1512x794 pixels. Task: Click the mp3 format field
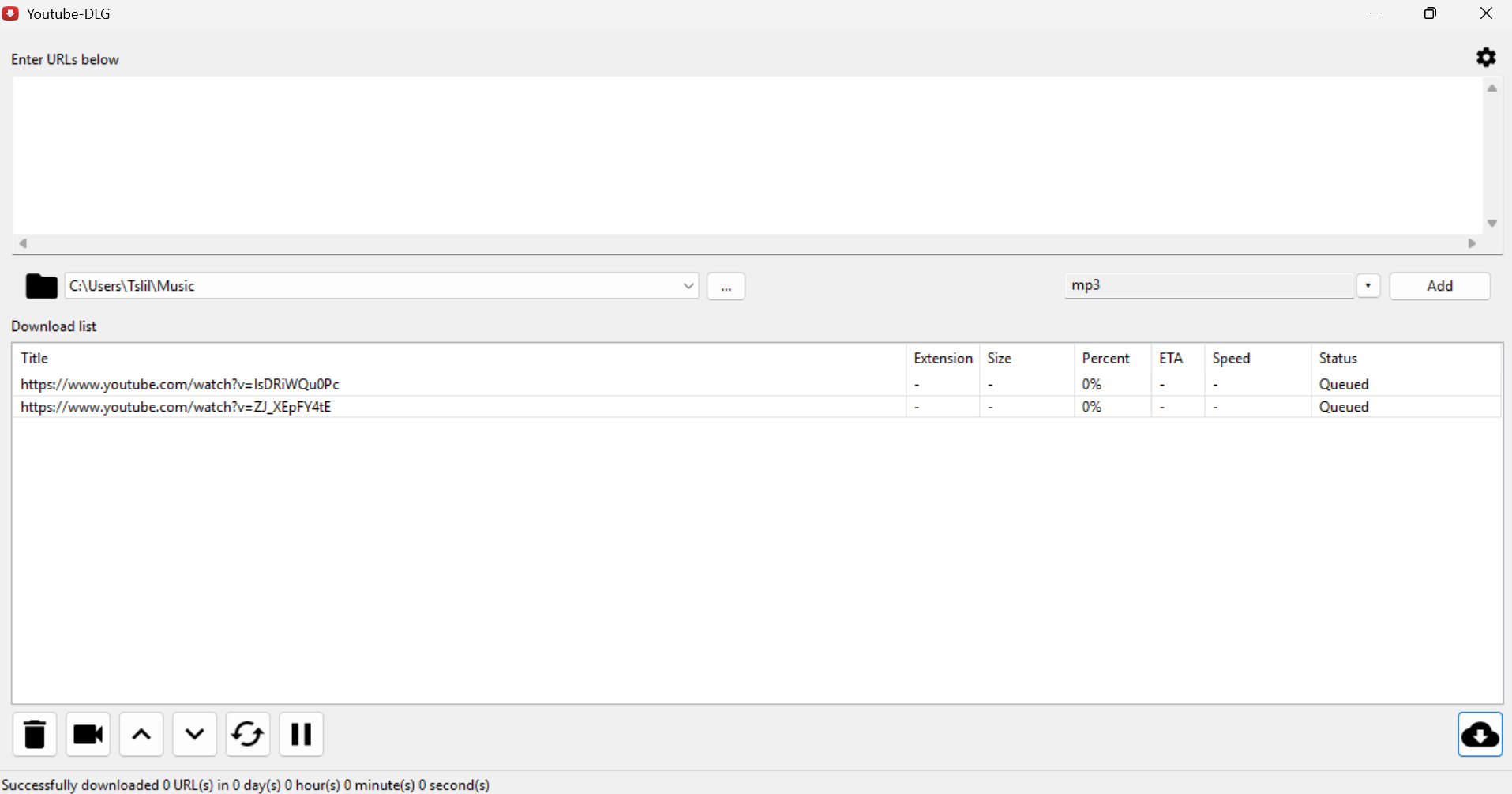click(x=1209, y=286)
